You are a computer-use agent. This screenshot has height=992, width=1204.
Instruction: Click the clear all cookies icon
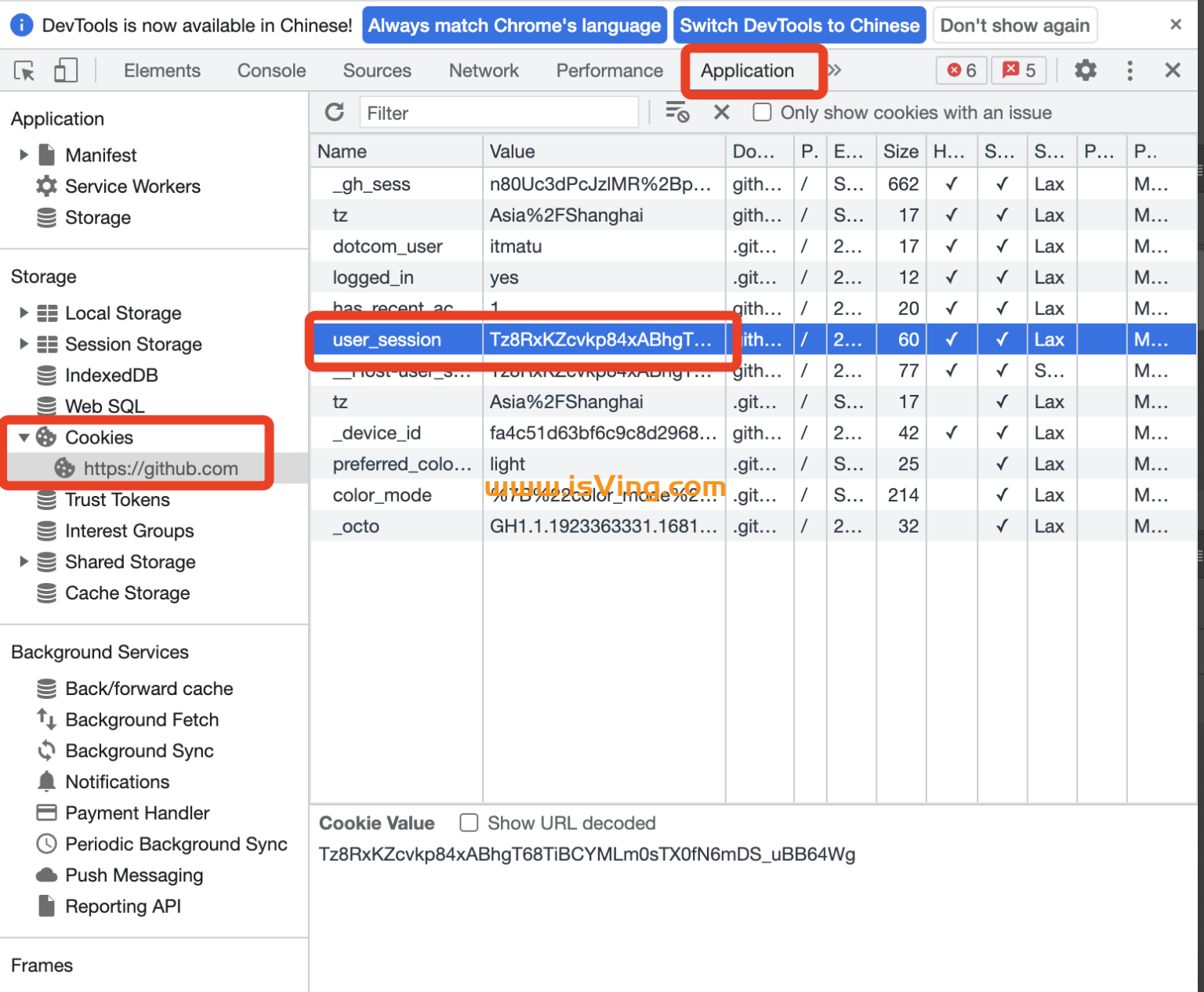[676, 113]
